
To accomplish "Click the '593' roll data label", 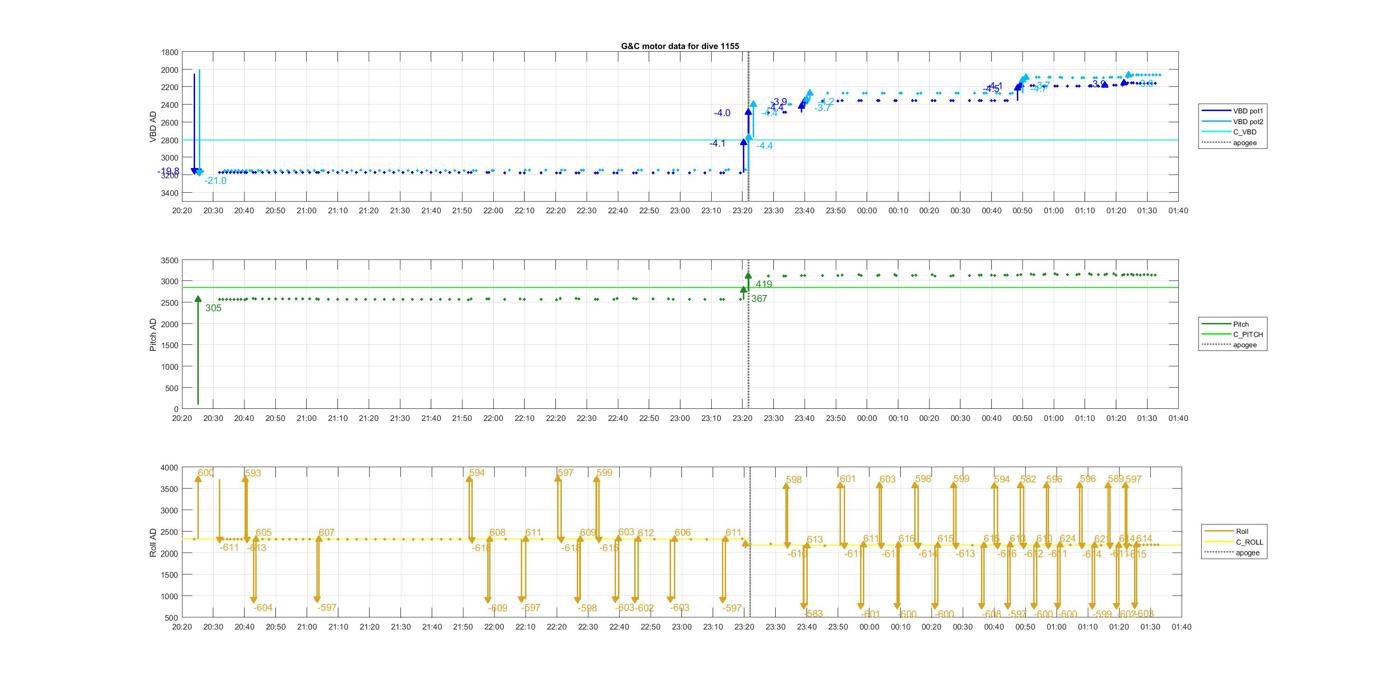I will (x=253, y=473).
